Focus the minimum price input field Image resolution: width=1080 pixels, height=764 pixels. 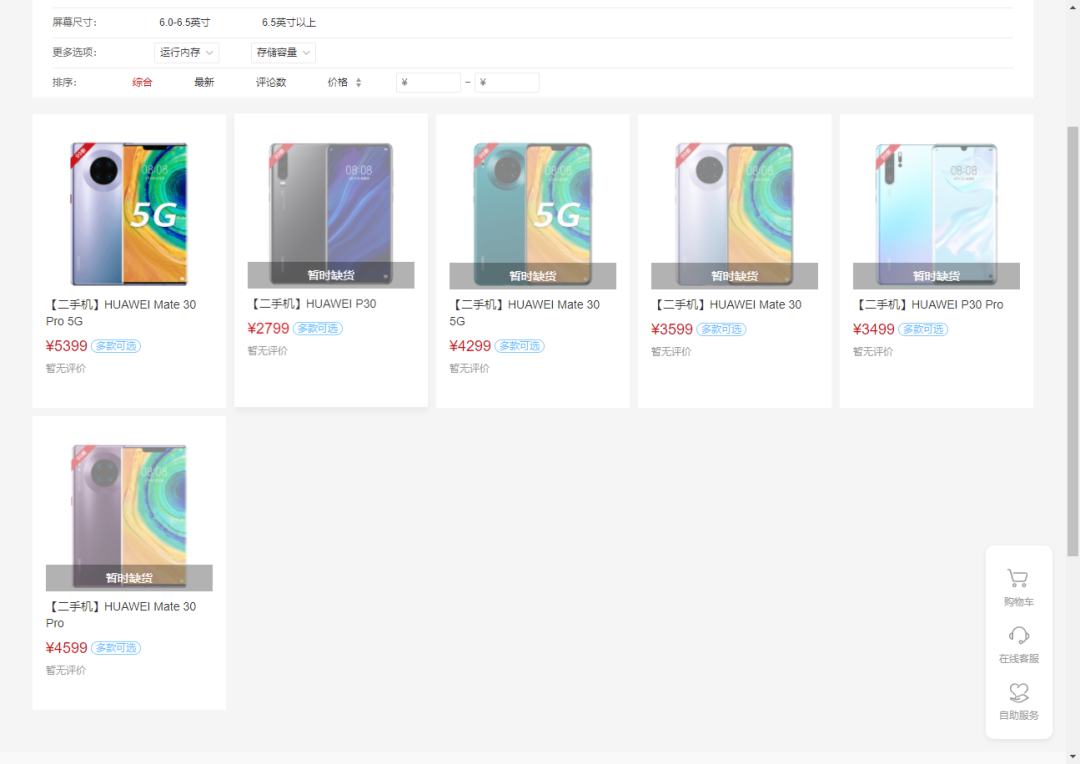(x=428, y=83)
